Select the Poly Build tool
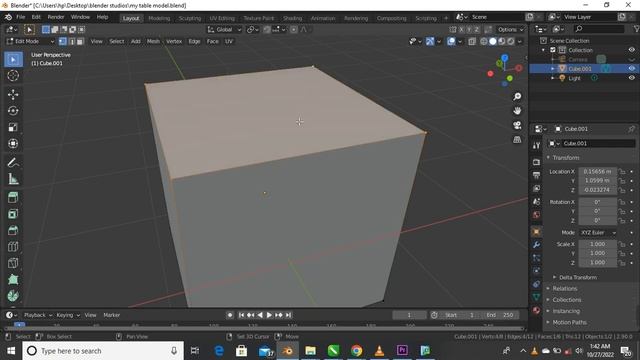The width and height of the screenshot is (640, 360). pos(13,279)
